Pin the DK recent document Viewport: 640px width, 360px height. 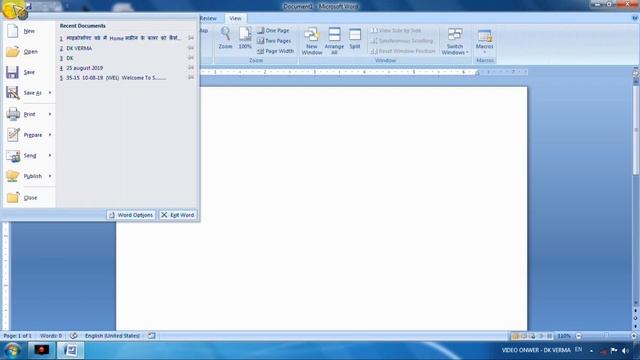point(191,58)
